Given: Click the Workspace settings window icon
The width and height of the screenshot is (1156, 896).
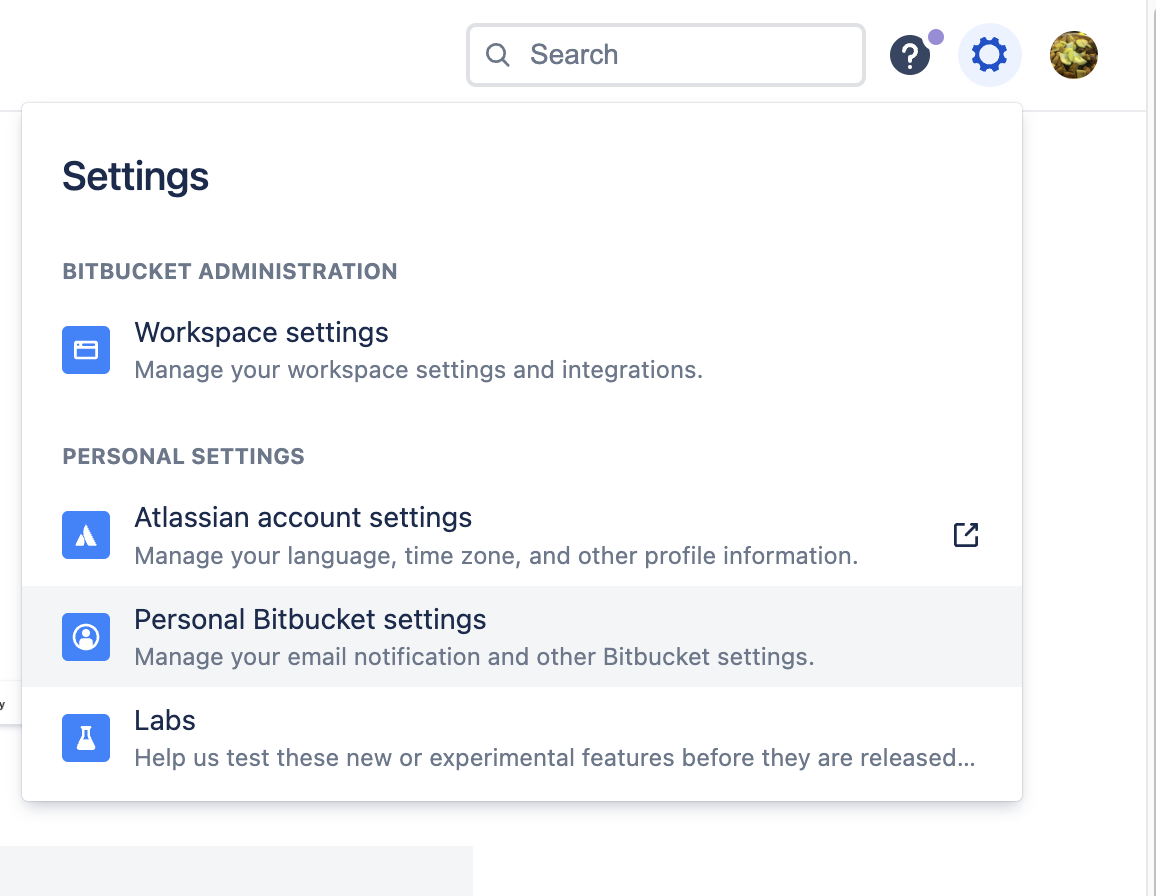Looking at the screenshot, I should click(86, 350).
